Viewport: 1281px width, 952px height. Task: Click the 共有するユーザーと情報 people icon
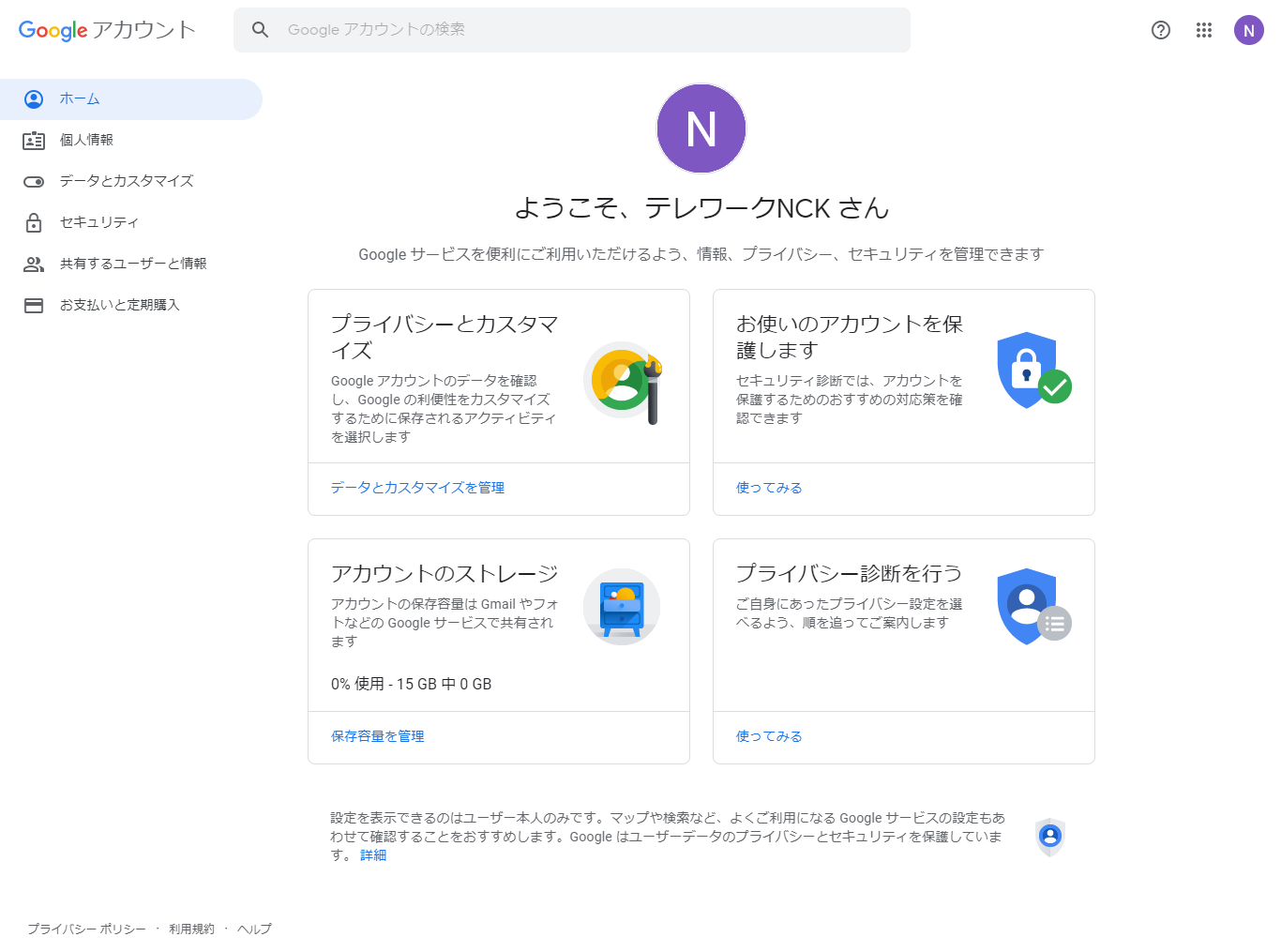click(34, 264)
